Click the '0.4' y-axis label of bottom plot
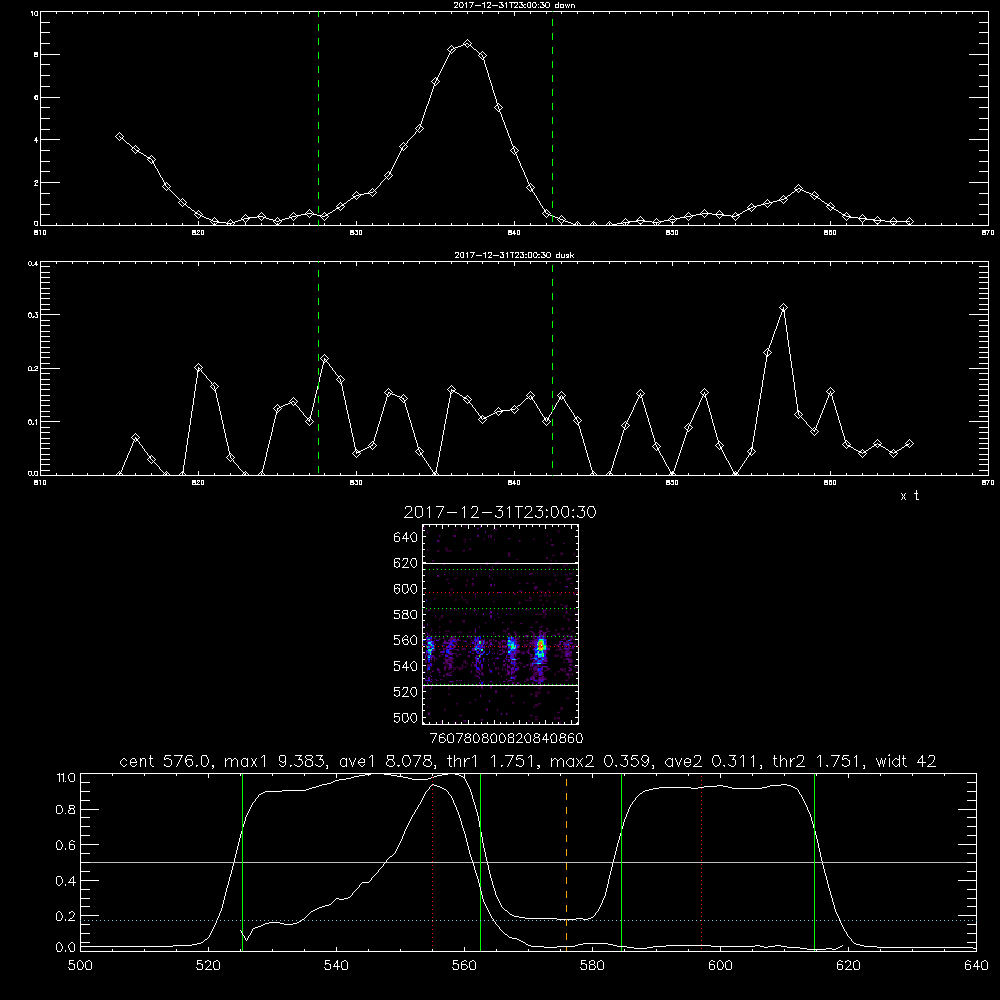1000x1000 pixels. [x=66, y=881]
